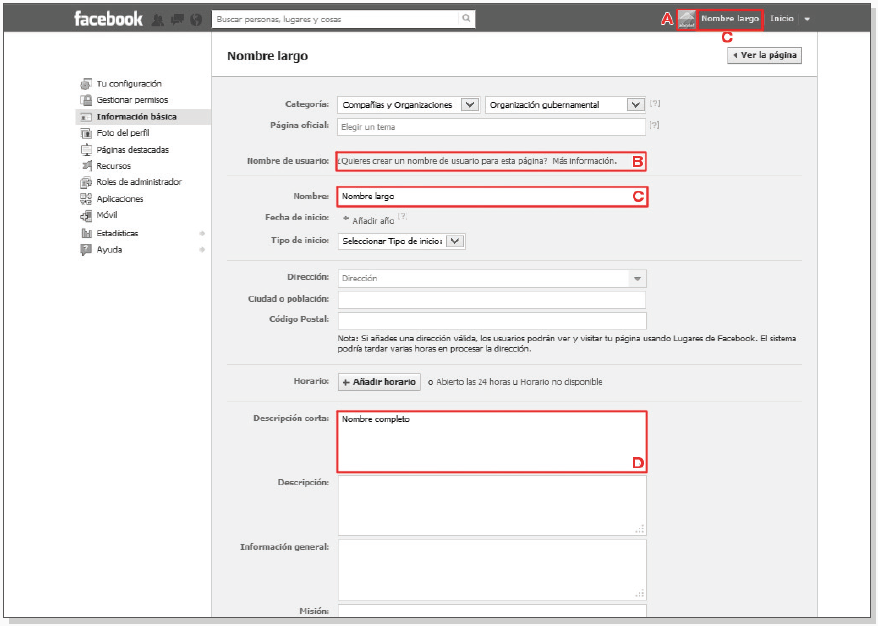Screen dimensions: 878x626
Task: Click the profile thumbnail in the header
Action: pos(686,19)
